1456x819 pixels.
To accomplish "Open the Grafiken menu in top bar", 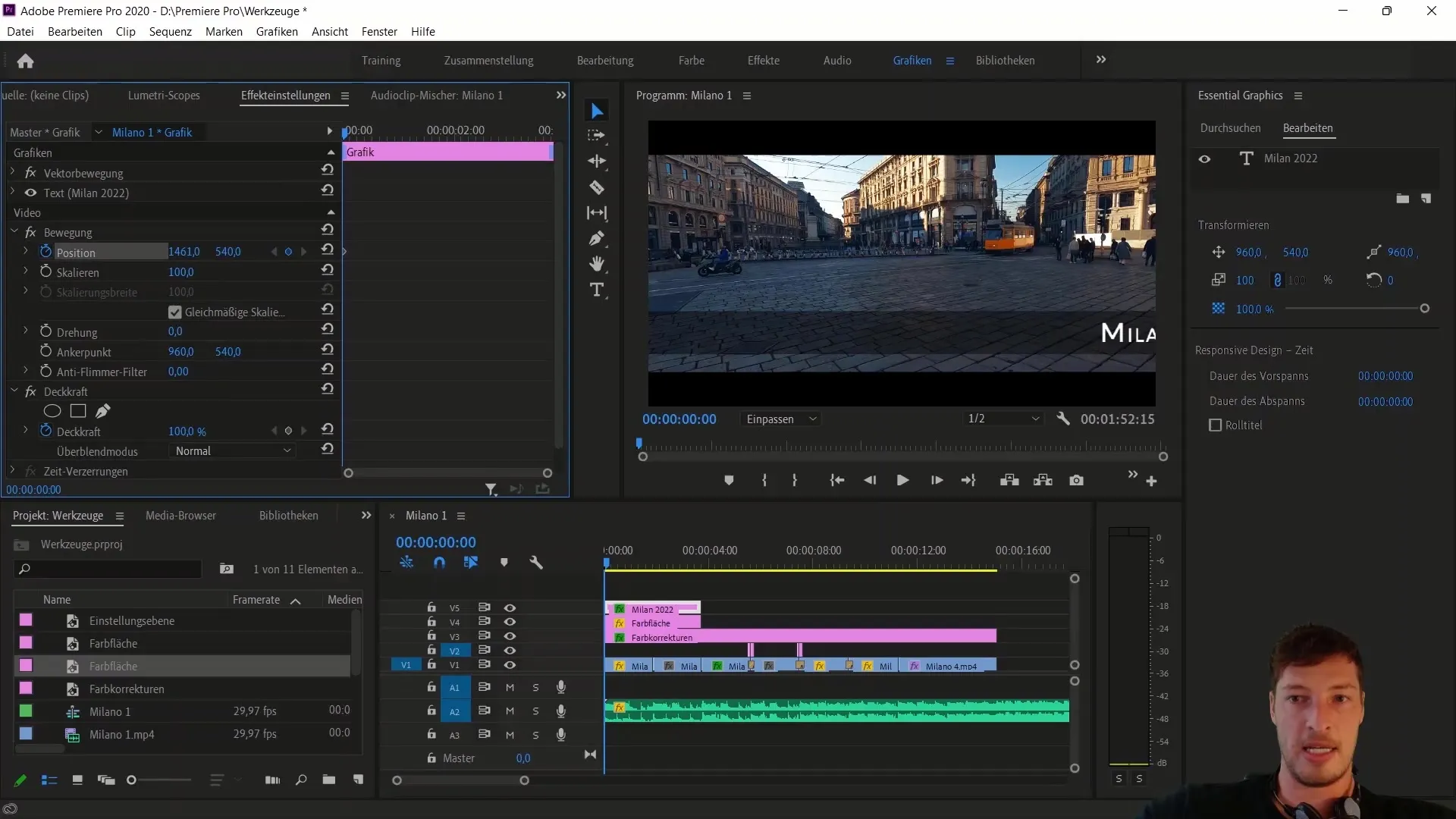I will pos(276,31).
